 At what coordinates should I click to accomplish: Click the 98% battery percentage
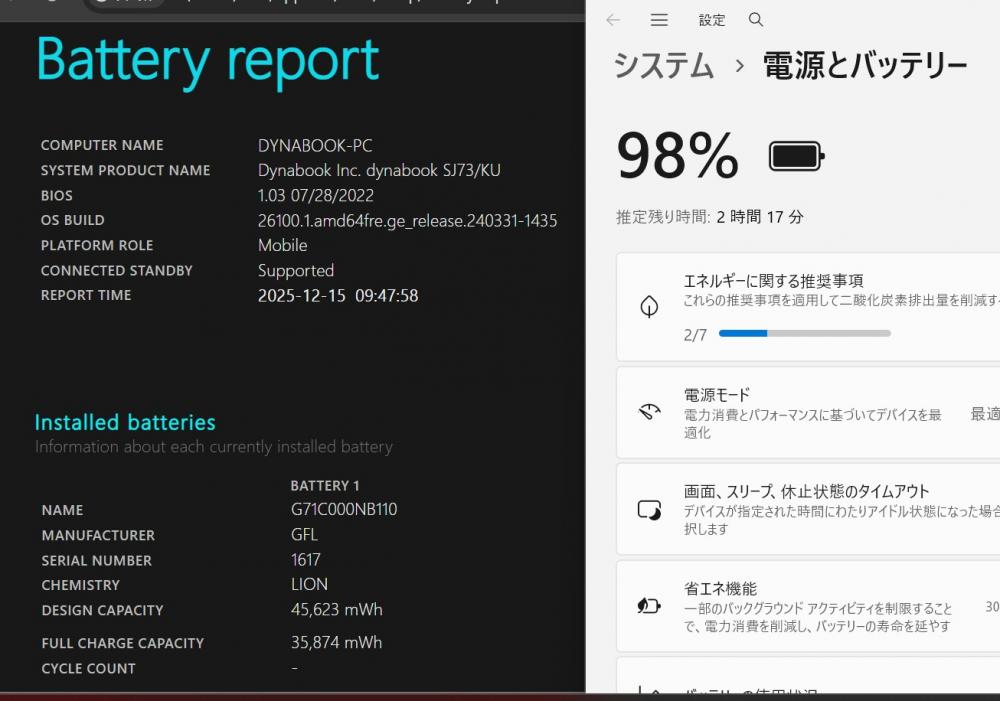click(677, 156)
